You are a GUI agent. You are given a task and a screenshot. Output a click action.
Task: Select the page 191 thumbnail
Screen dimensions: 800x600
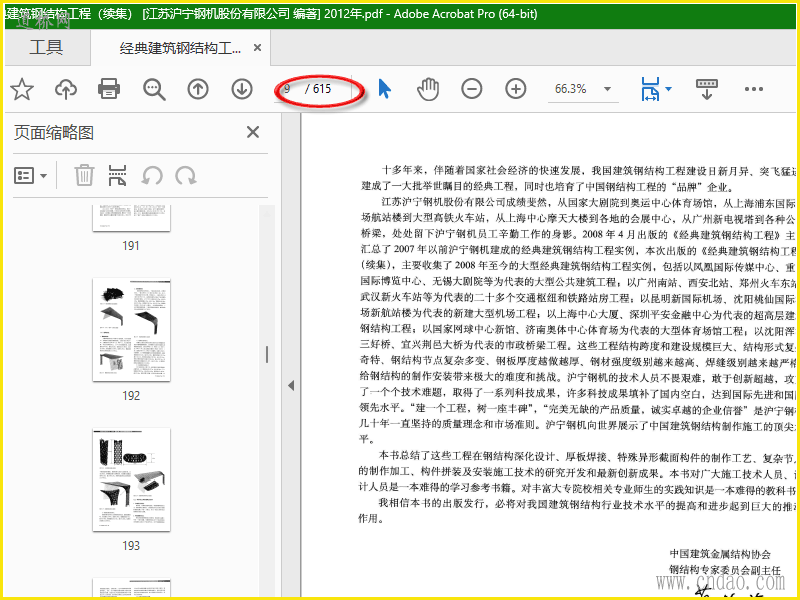[x=132, y=218]
